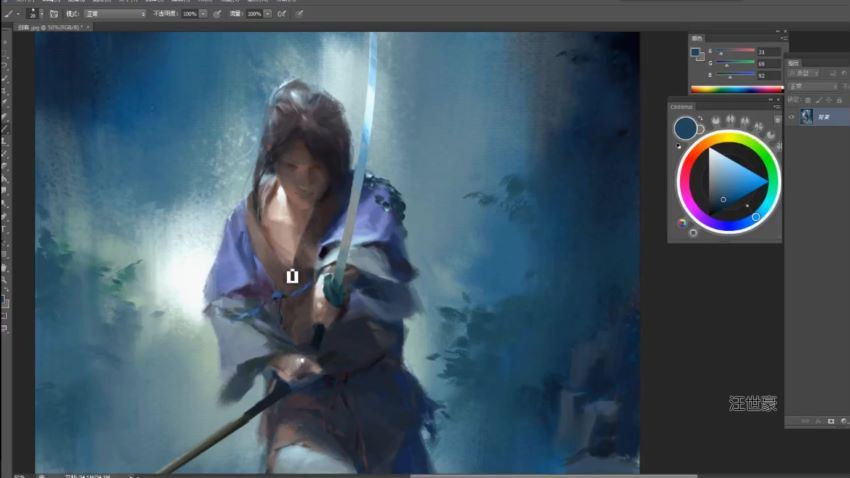Toggle lock all padlock in Layers

point(839,100)
